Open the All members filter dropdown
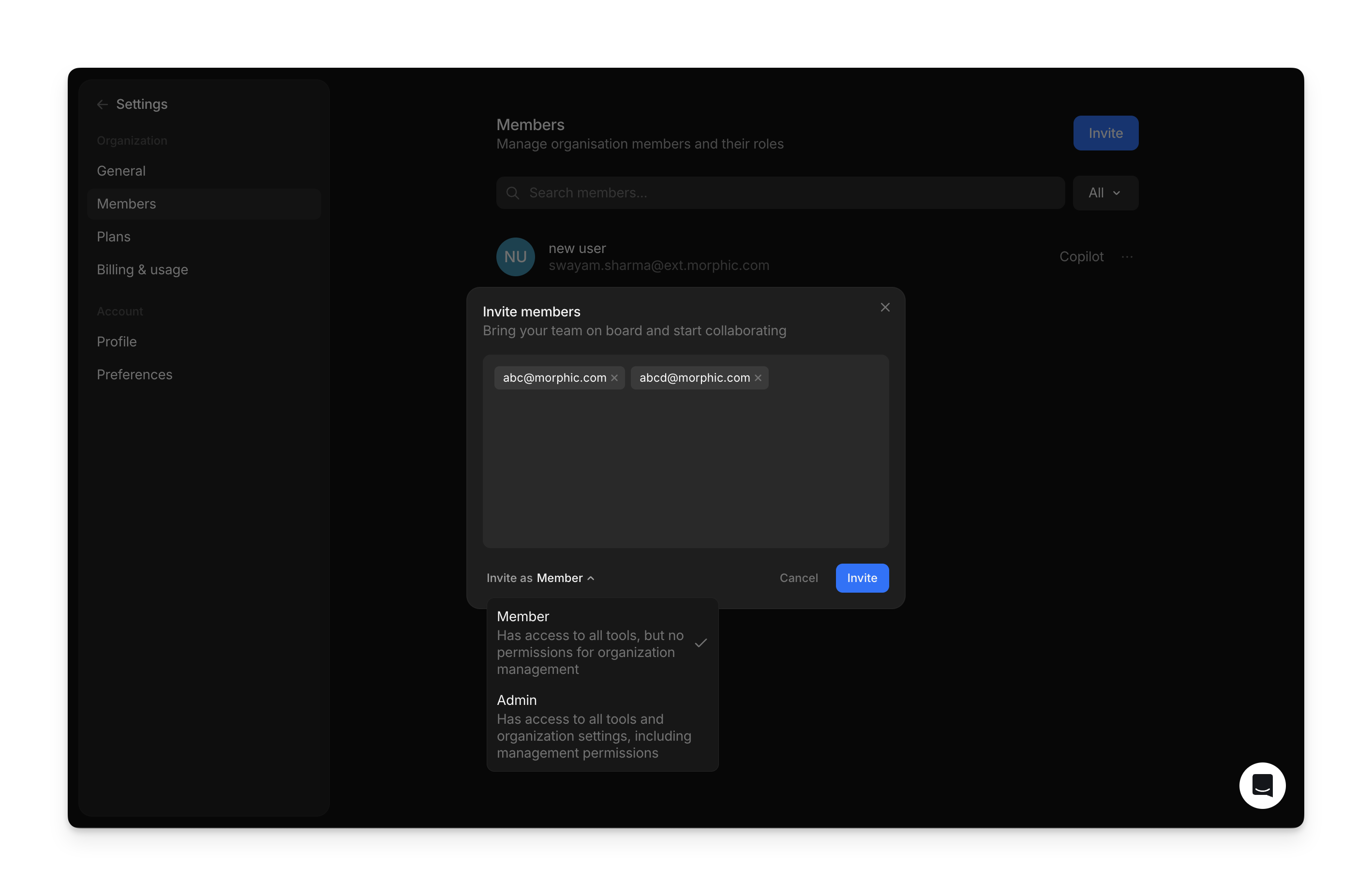1372x896 pixels. 1104,193
